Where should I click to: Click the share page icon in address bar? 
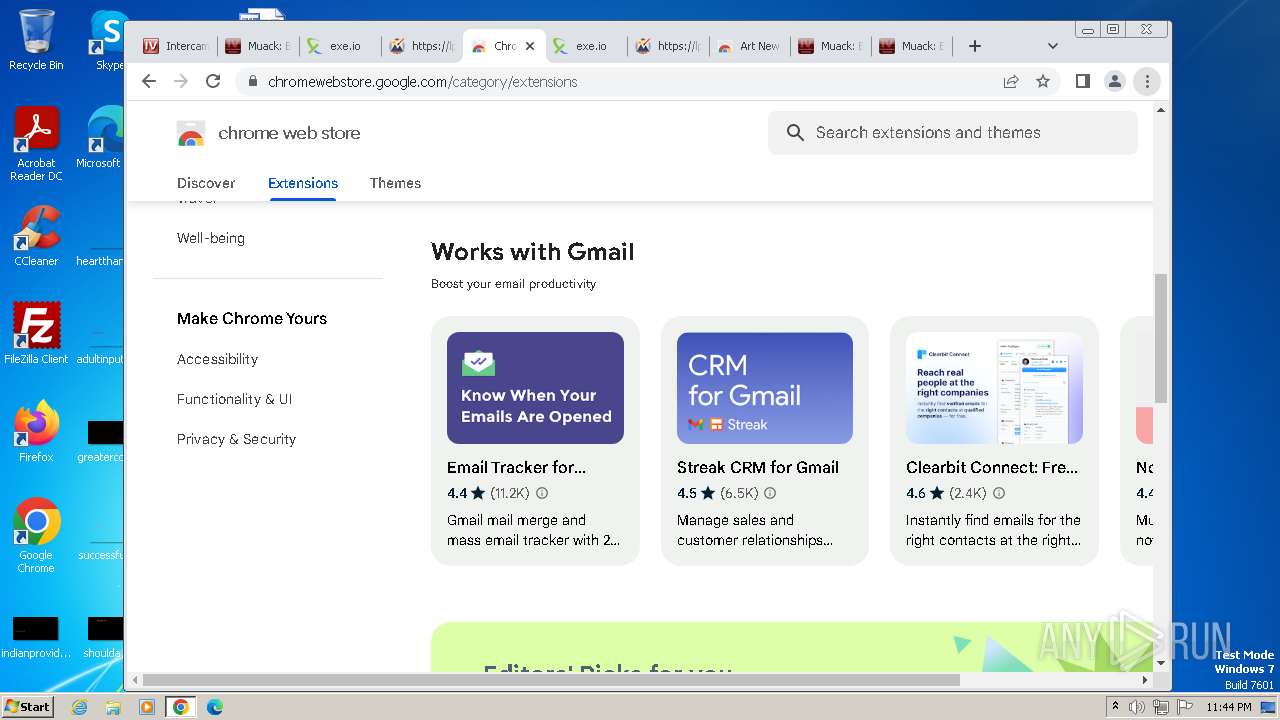1011,82
